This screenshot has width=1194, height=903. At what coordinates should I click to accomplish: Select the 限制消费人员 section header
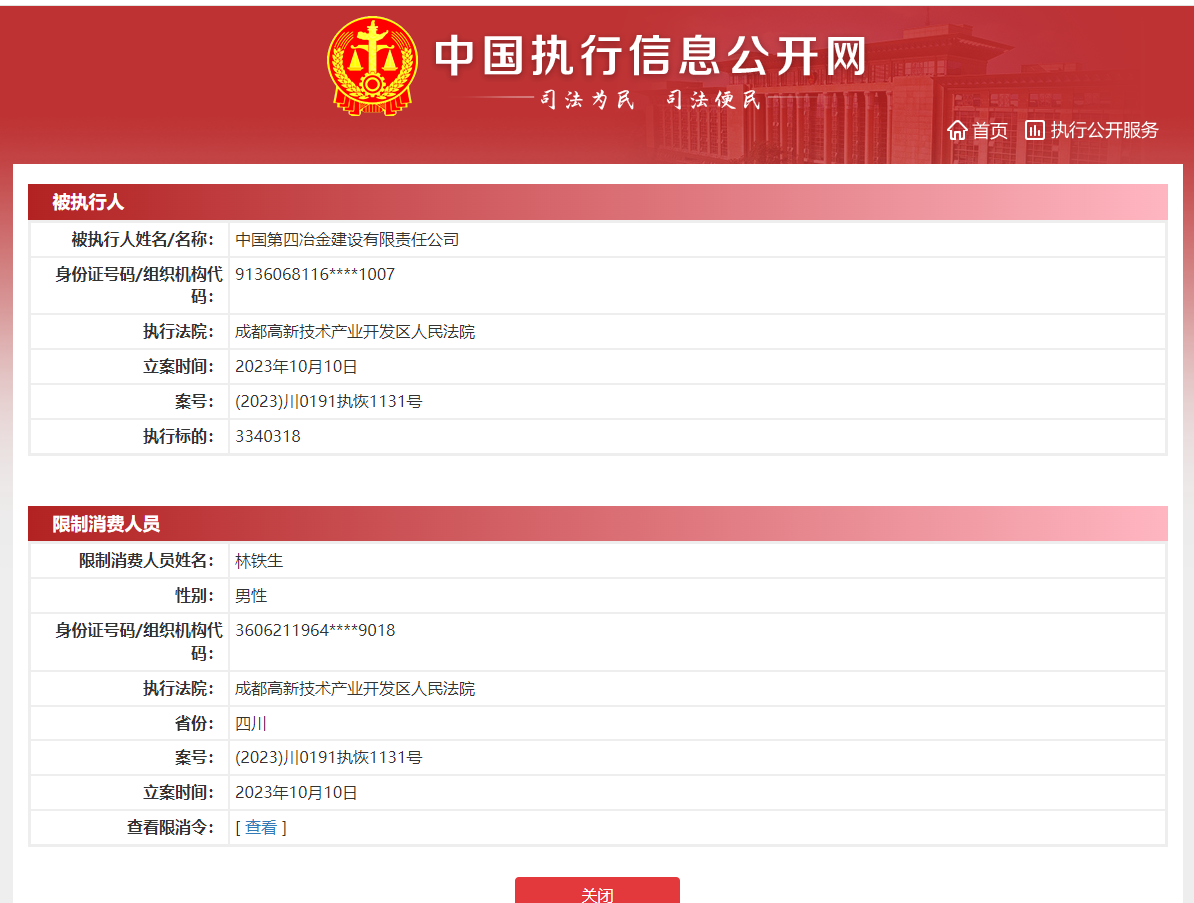[106, 524]
